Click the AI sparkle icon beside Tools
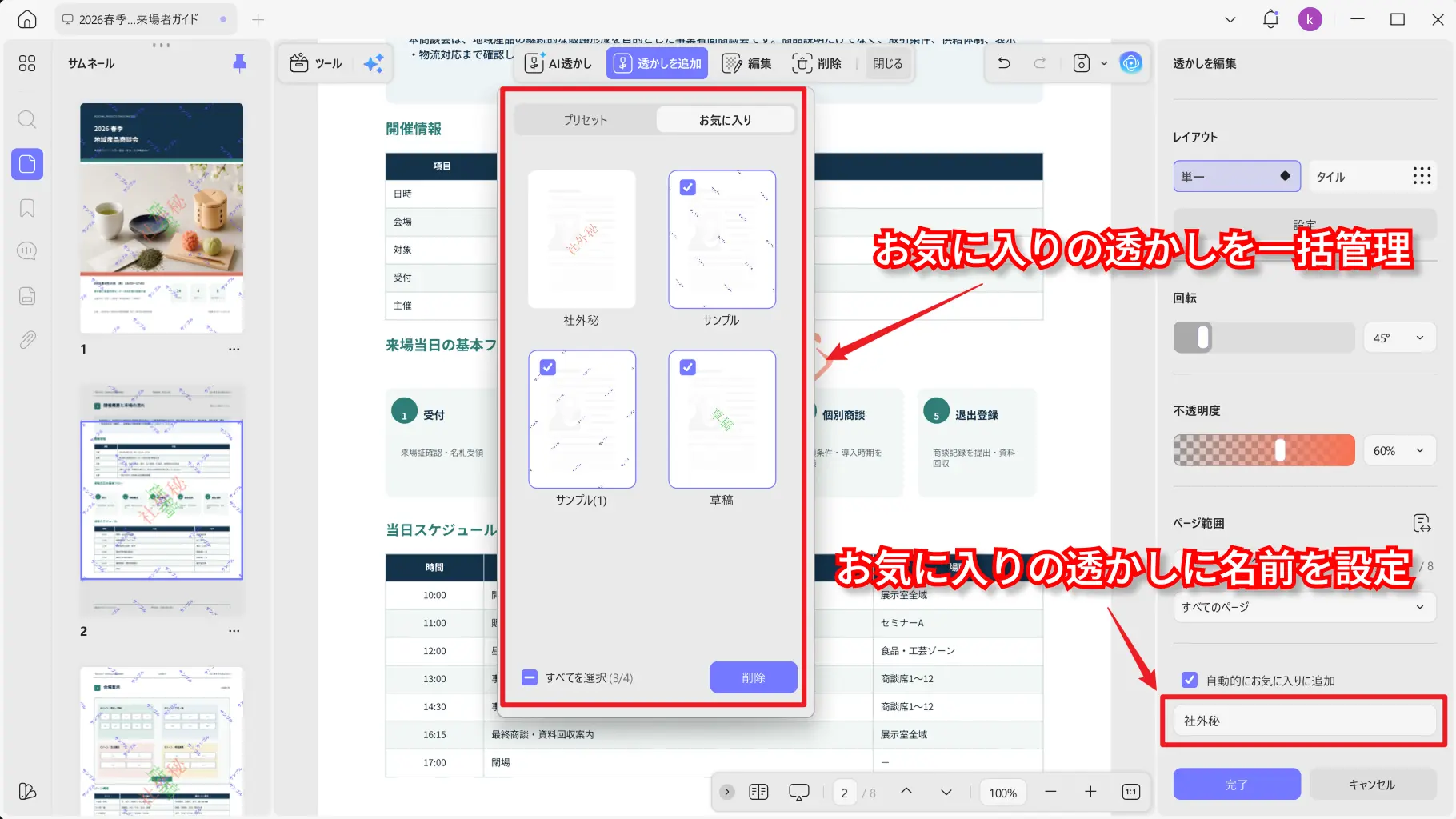The image size is (1456, 819). click(x=373, y=63)
